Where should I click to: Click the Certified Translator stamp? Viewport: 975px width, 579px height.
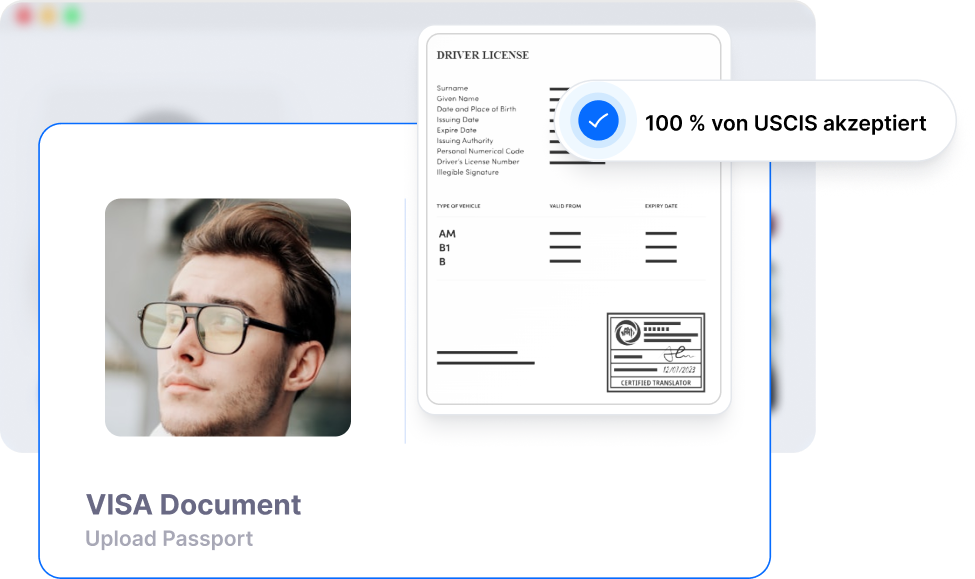pyautogui.click(x=655, y=352)
